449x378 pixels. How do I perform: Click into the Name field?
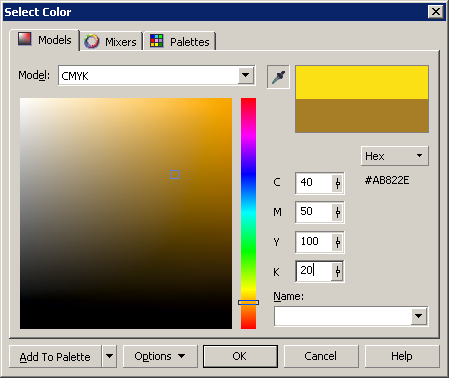pos(343,316)
